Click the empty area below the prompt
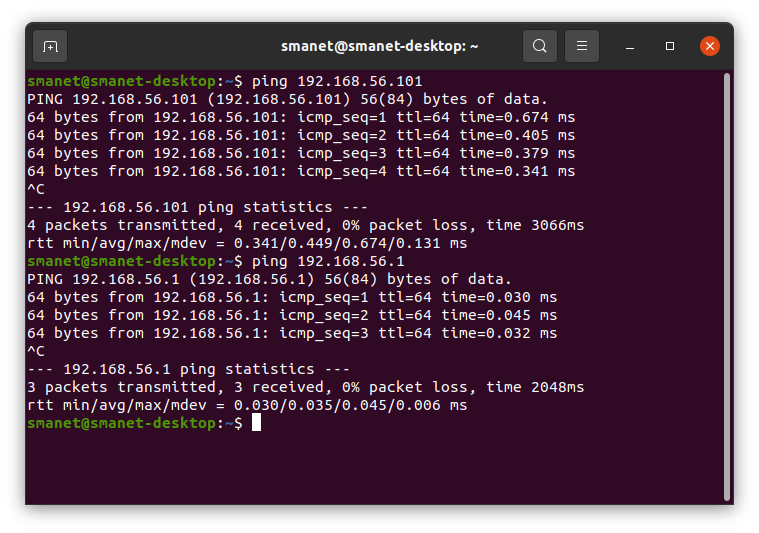The width and height of the screenshot is (759, 533). (373, 467)
